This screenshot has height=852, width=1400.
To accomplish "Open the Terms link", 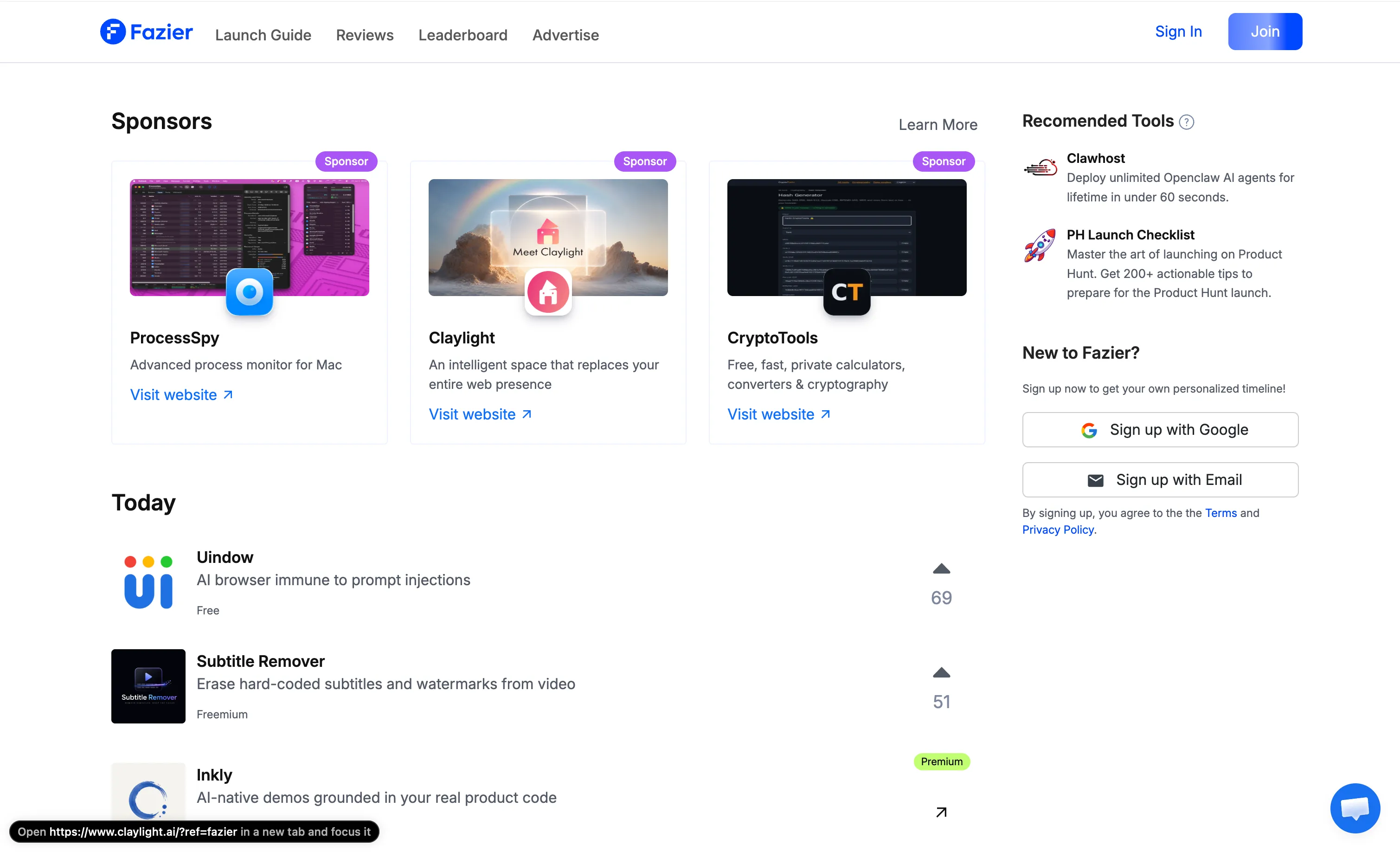I will pos(1221,513).
